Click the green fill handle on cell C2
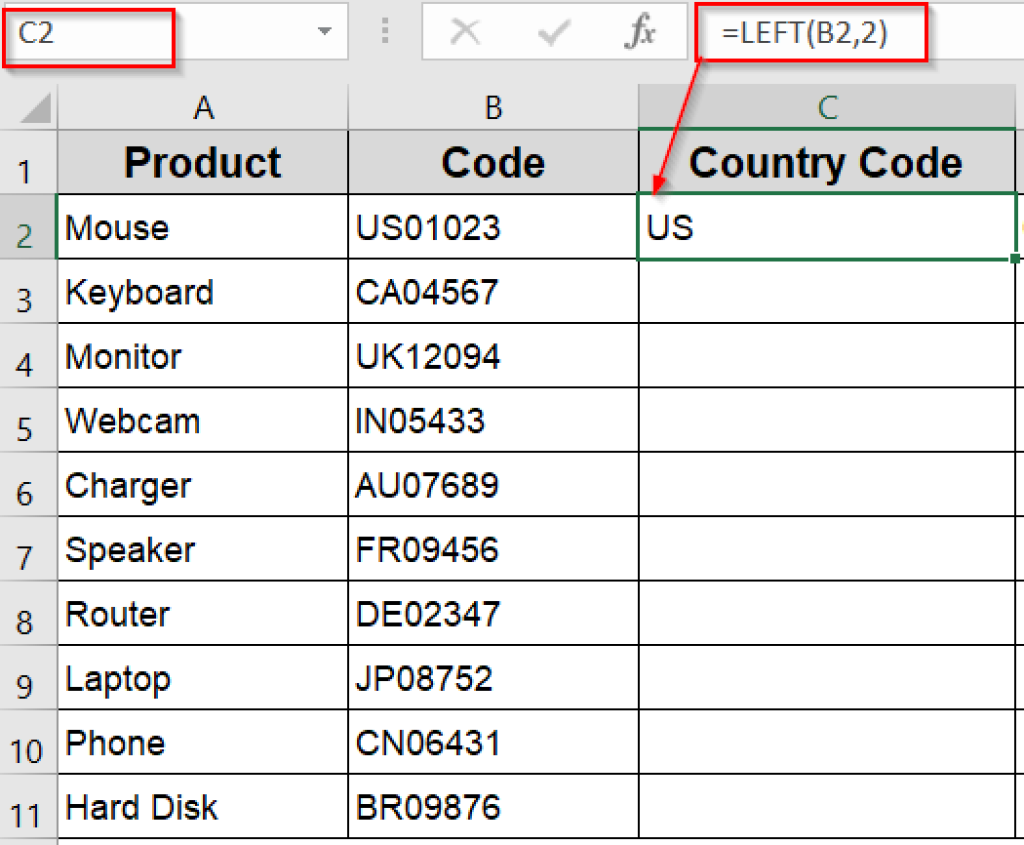 pos(1015,259)
